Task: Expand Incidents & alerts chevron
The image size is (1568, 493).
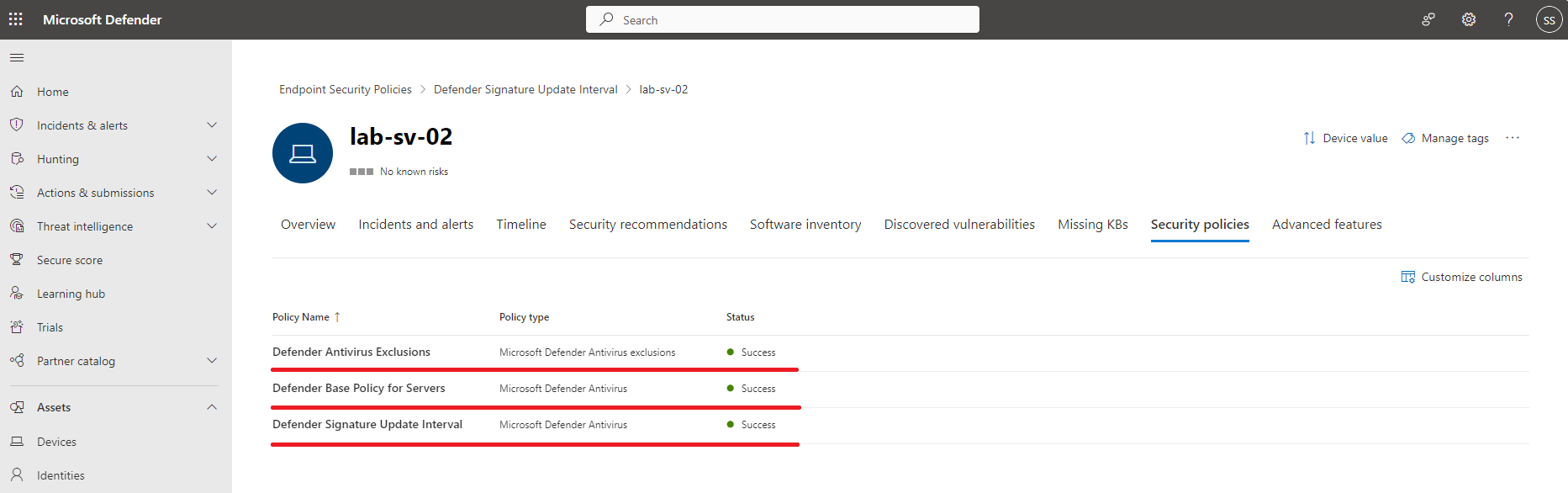Action: point(212,125)
